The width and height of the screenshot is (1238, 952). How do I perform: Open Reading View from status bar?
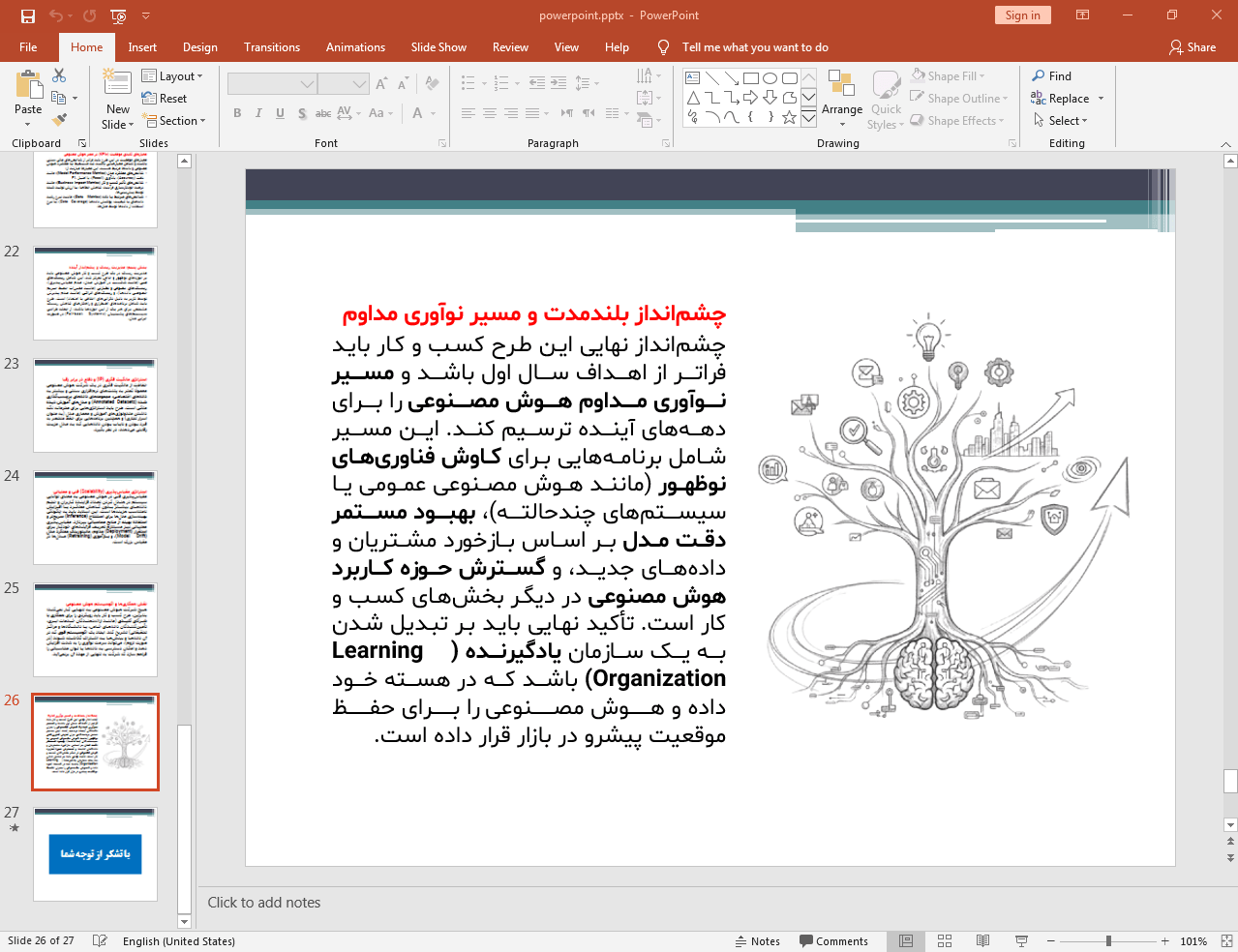click(x=982, y=940)
